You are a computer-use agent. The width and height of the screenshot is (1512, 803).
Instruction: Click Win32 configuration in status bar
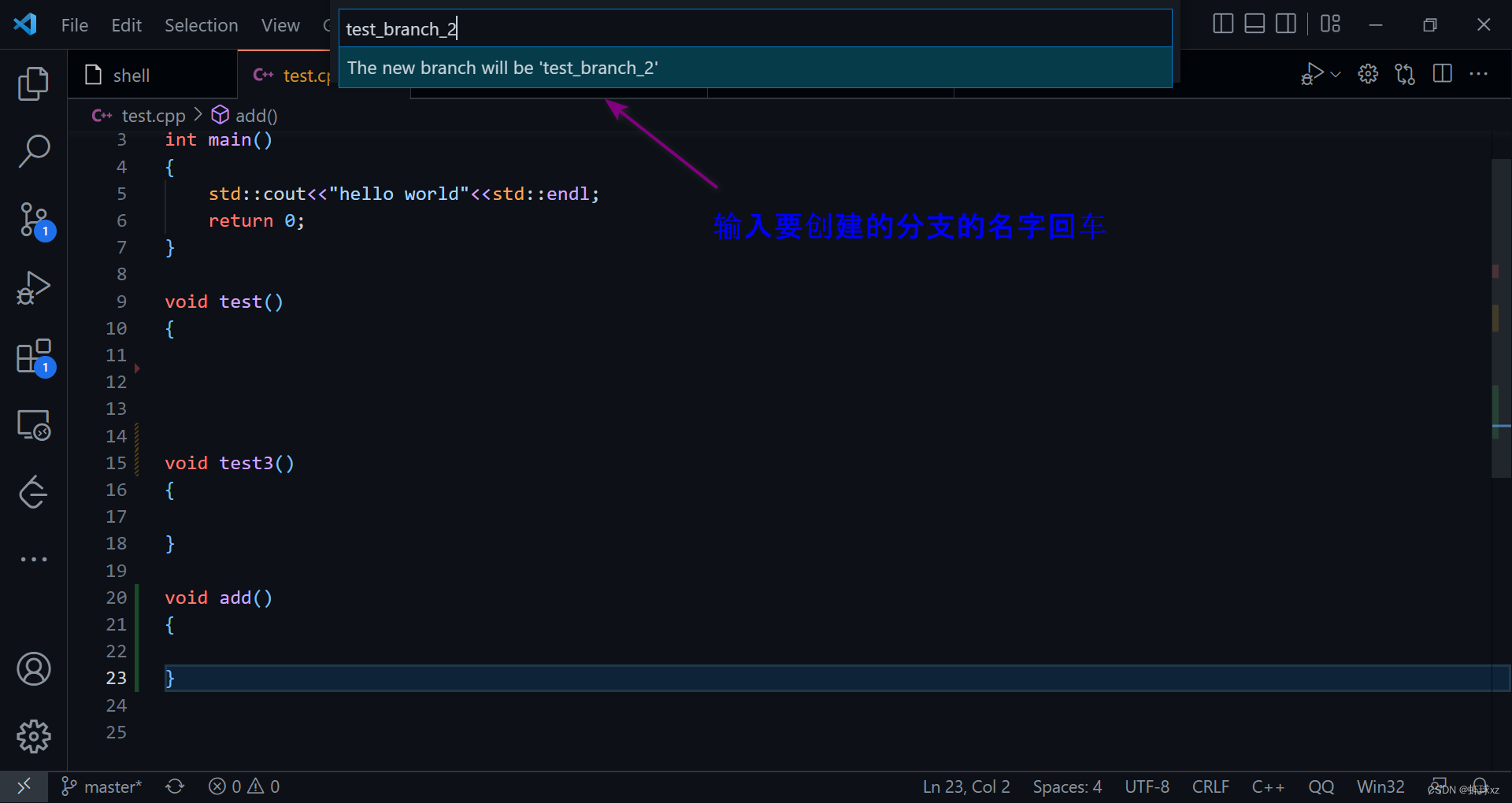click(x=1380, y=786)
